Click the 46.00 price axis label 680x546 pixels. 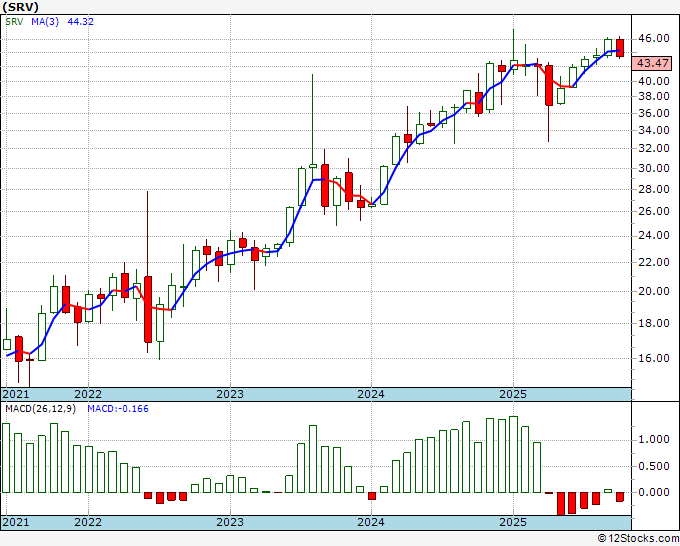(x=655, y=38)
